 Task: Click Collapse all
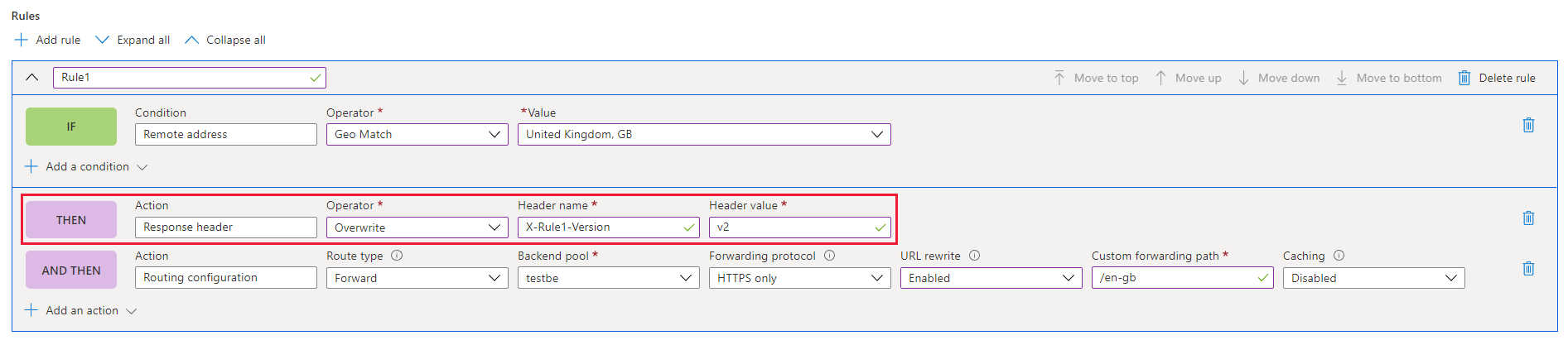point(224,40)
